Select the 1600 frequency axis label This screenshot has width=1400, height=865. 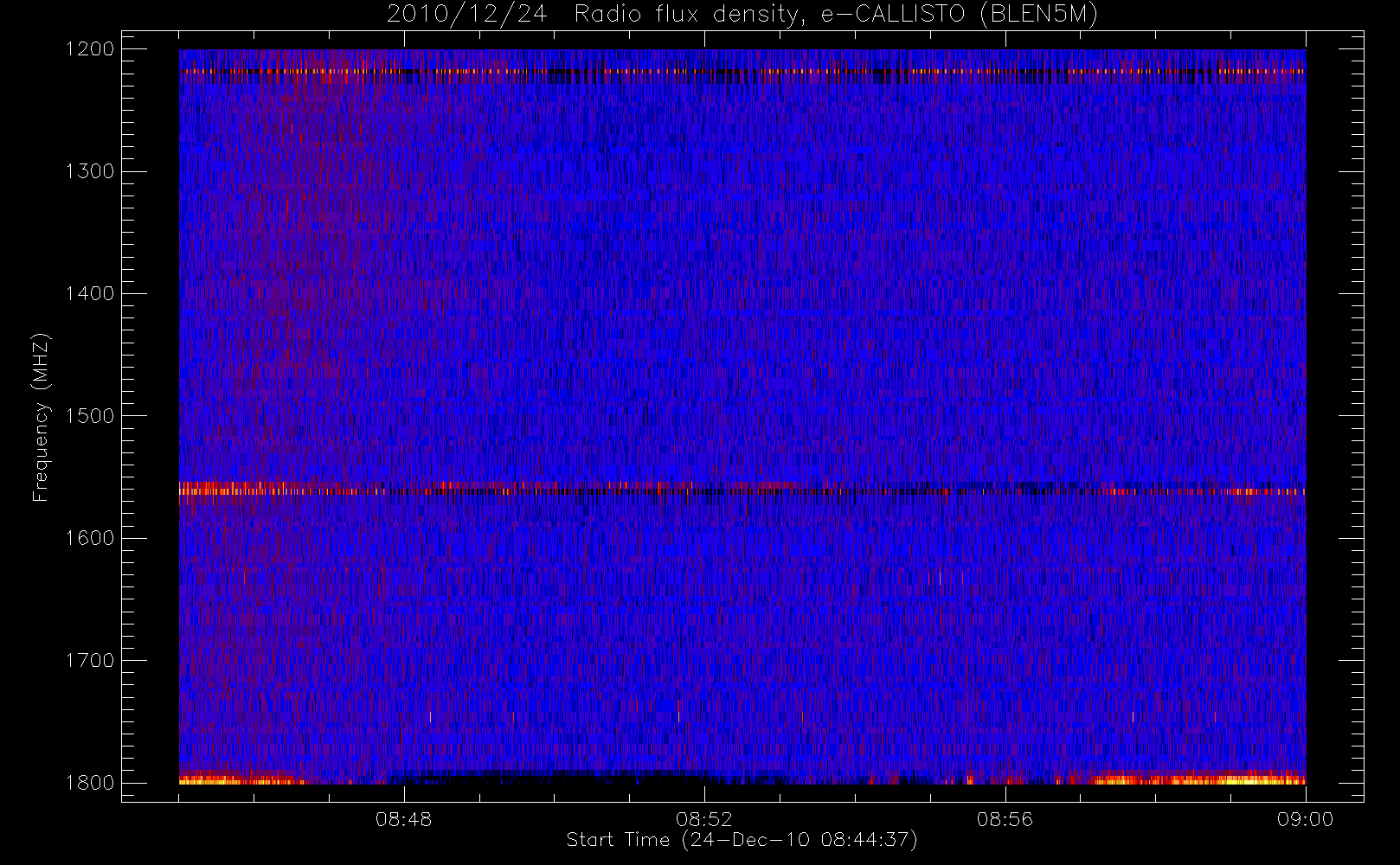coord(90,538)
